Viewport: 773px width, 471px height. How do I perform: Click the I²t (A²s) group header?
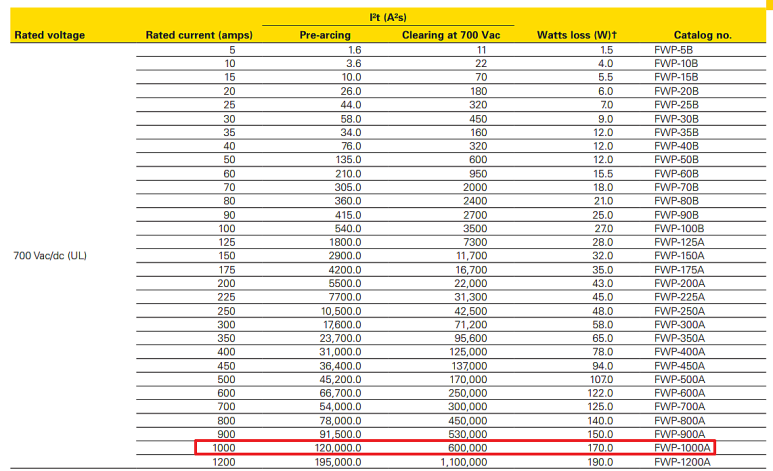tap(388, 17)
